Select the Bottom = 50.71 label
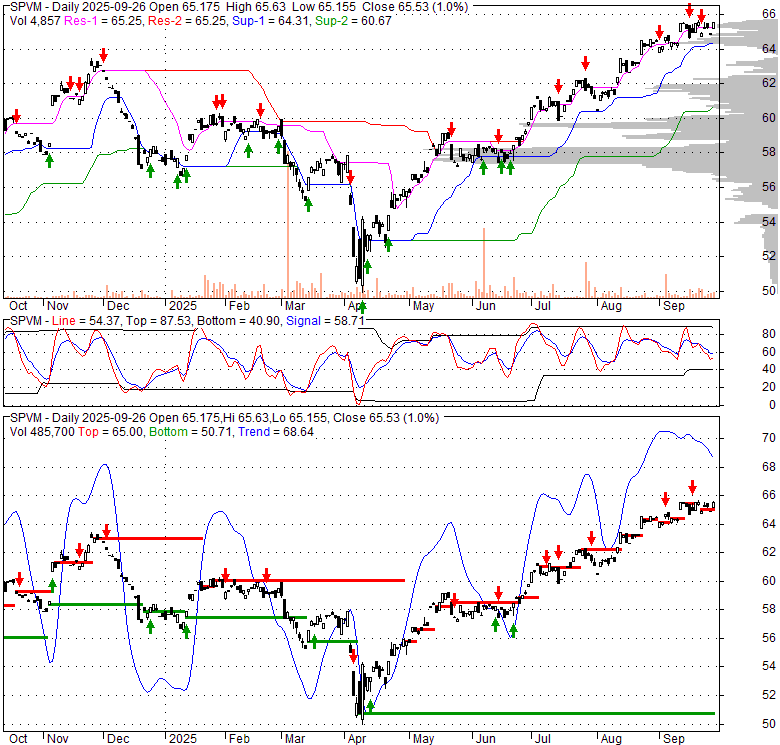The height and width of the screenshot is (745, 780). (x=191, y=432)
